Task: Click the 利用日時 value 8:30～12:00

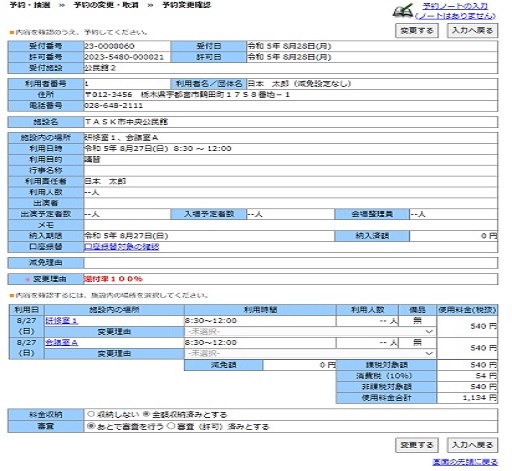Action: [202, 149]
